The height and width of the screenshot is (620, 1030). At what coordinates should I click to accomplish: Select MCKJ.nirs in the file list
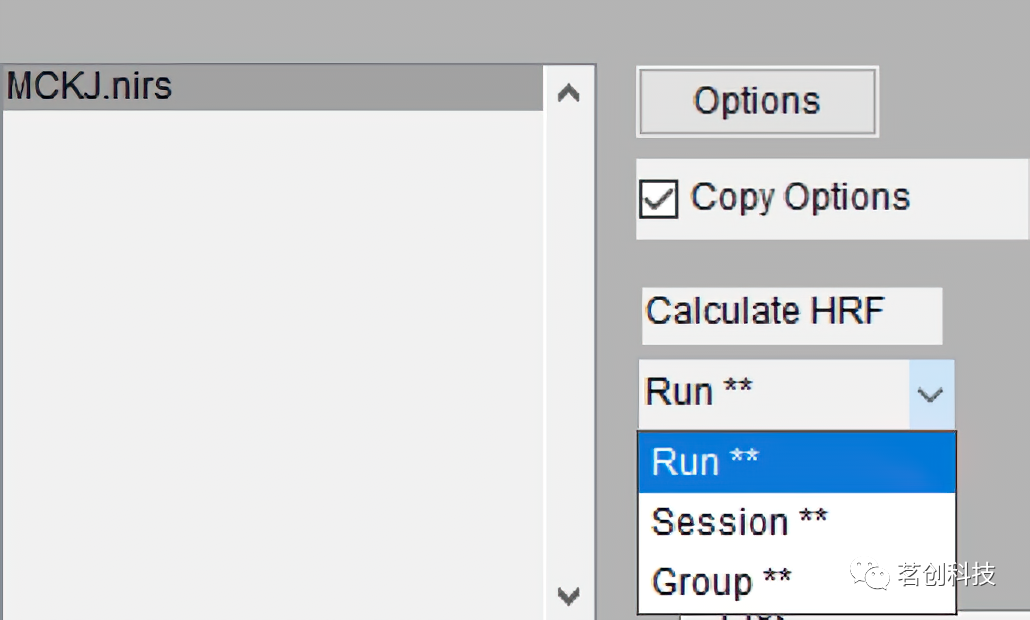pyautogui.click(x=90, y=87)
